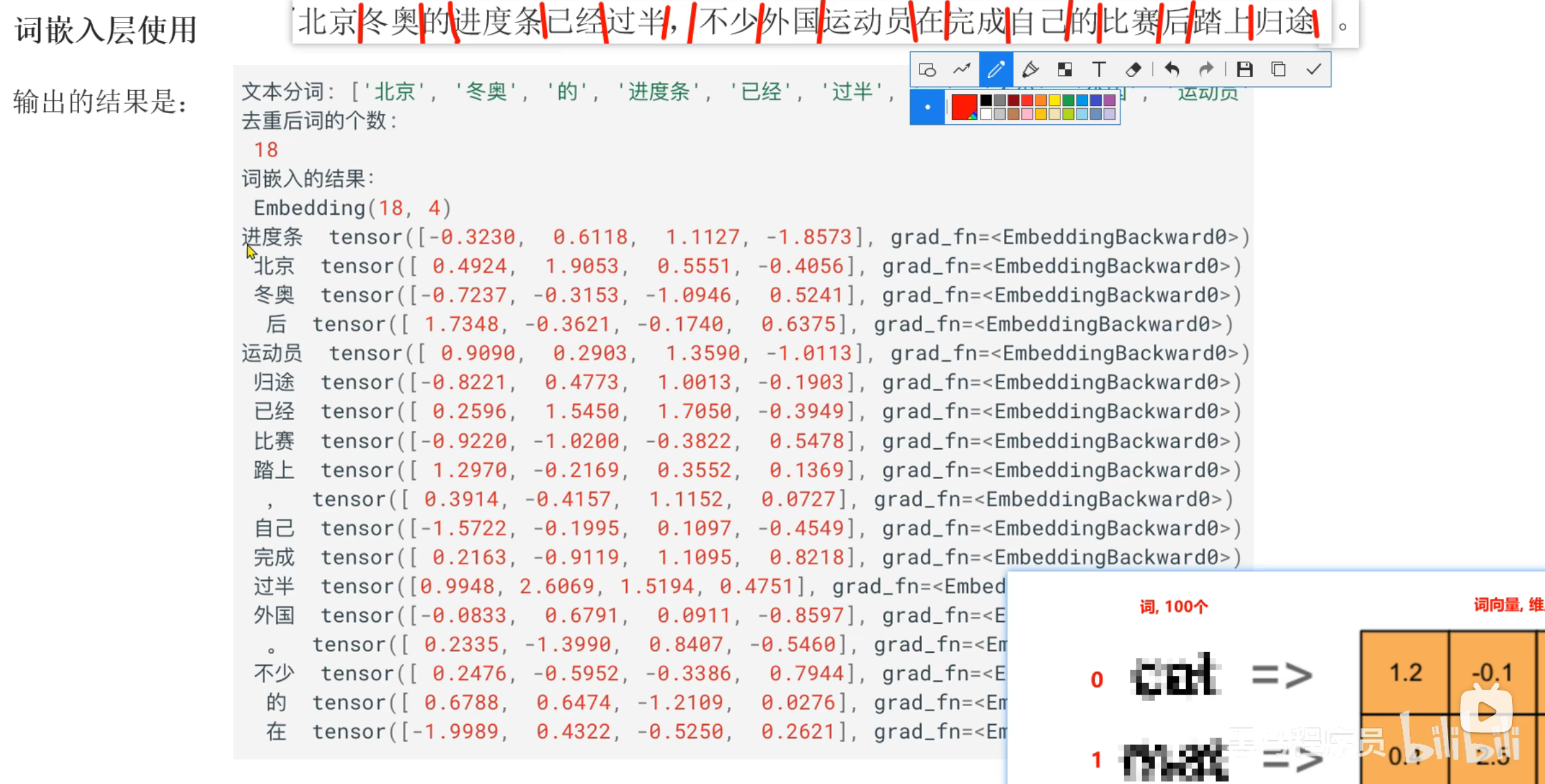Image resolution: width=1545 pixels, height=784 pixels.
Task: Select small dot brush size
Action: 927,107
